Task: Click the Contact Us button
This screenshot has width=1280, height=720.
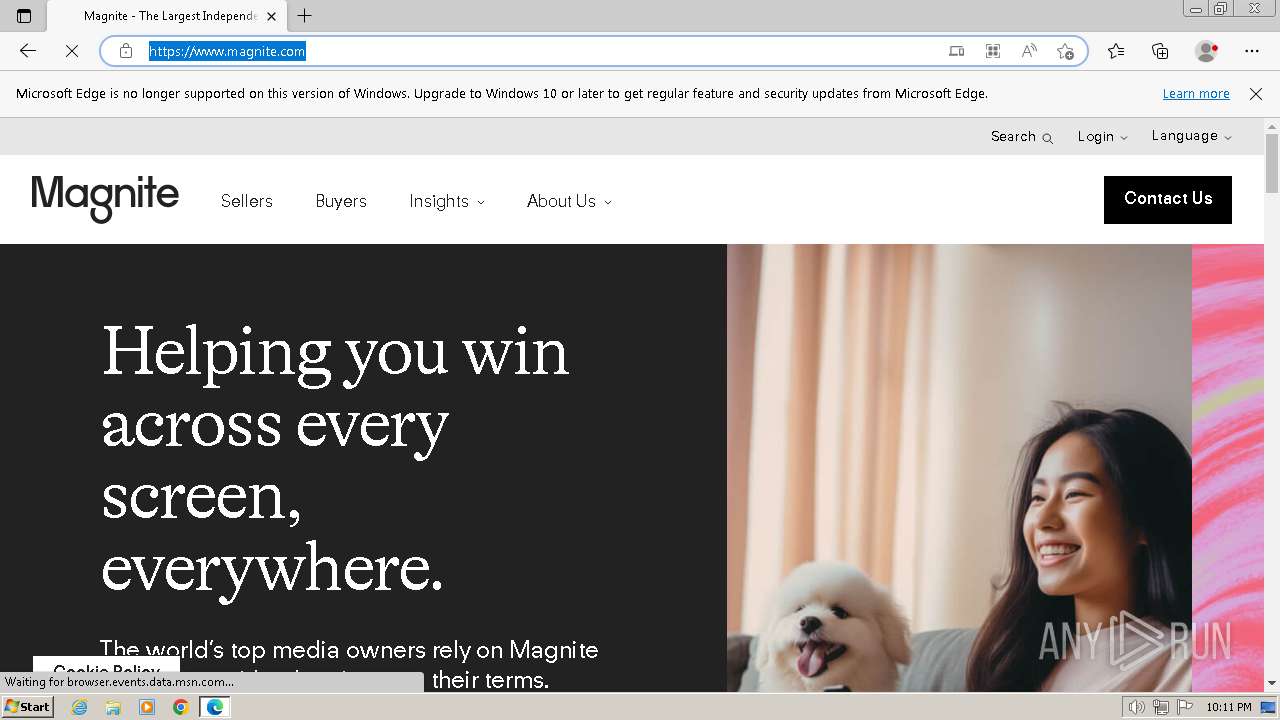Action: 1168,199
